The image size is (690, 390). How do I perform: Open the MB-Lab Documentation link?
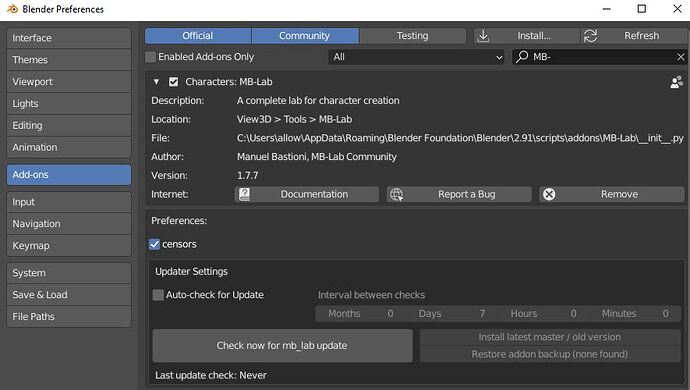coord(307,194)
